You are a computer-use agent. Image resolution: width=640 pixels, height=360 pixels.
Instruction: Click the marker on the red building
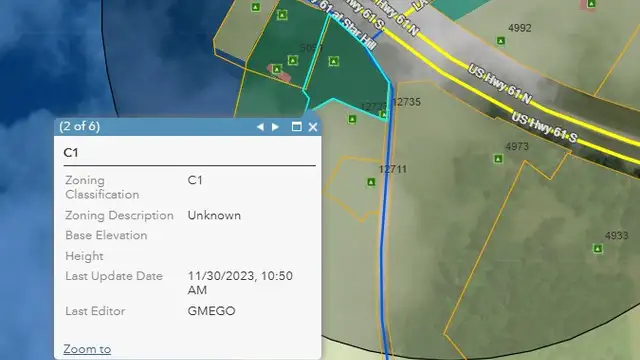click(x=277, y=69)
